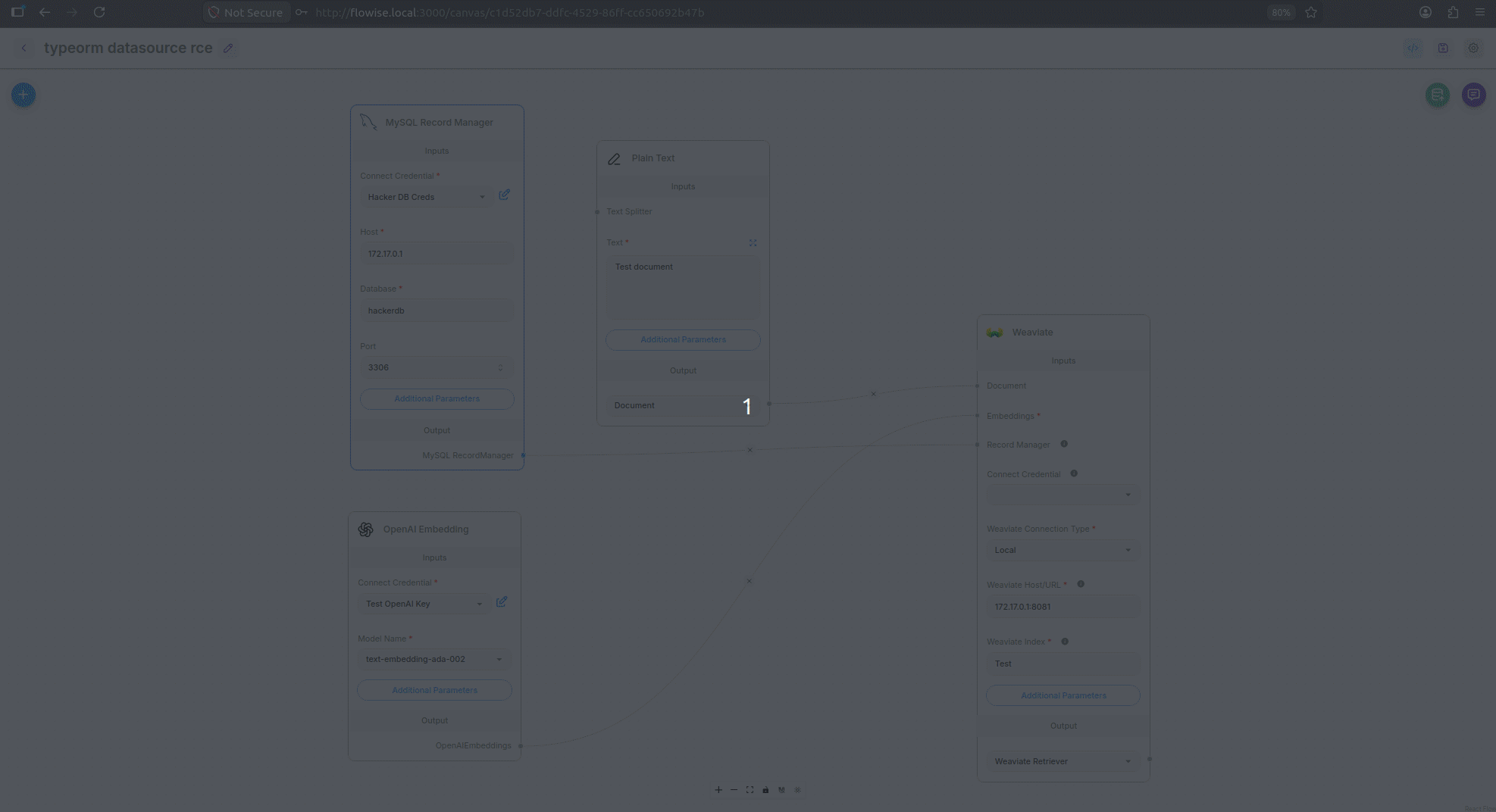The width and height of the screenshot is (1496, 812).
Task: Open the green upsert vector database button
Action: 1438,95
